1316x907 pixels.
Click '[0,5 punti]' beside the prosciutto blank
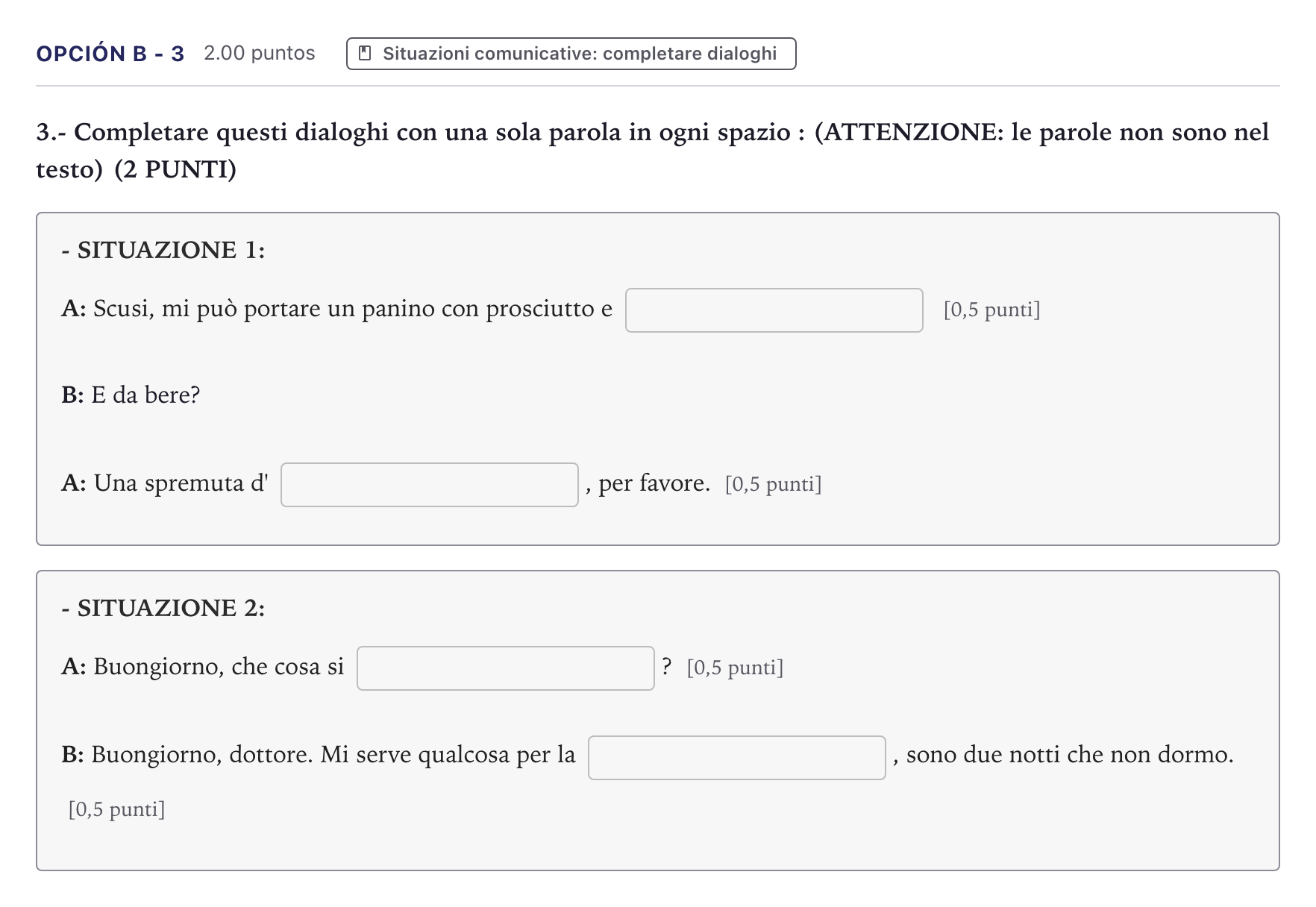[991, 310]
